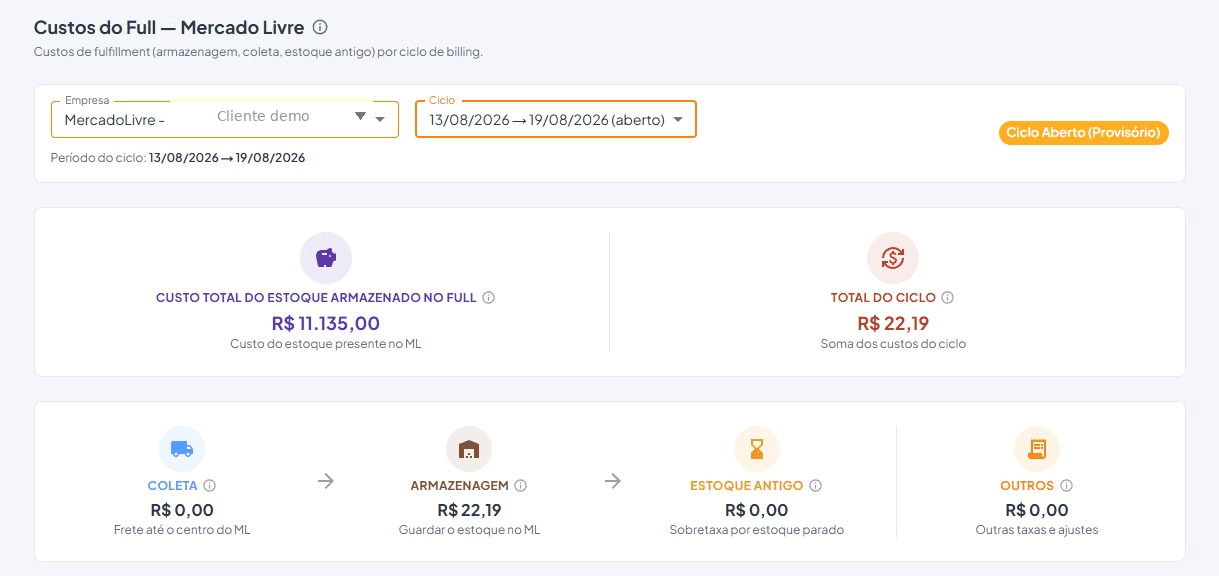Click the Total do Ciclo money cycle icon
This screenshot has height=576, width=1219.
pyautogui.click(x=893, y=258)
